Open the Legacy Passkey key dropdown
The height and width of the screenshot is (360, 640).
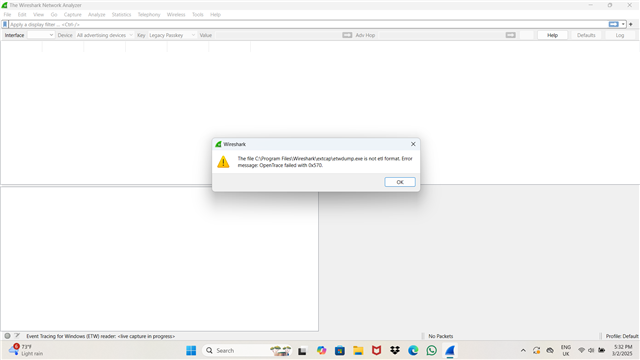(x=172, y=35)
